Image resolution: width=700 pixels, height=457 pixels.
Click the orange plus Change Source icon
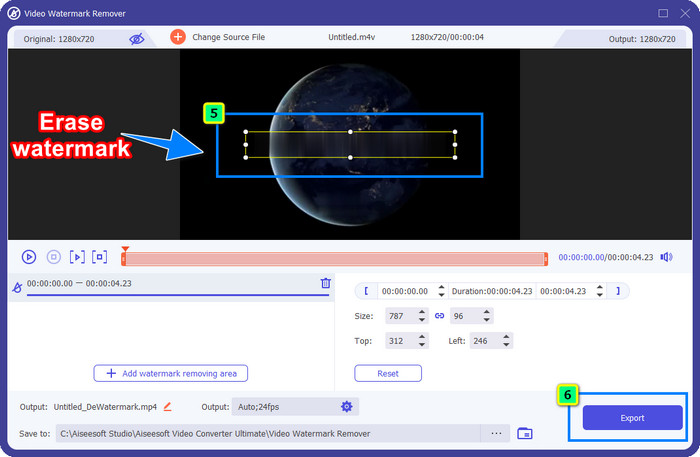(178, 37)
